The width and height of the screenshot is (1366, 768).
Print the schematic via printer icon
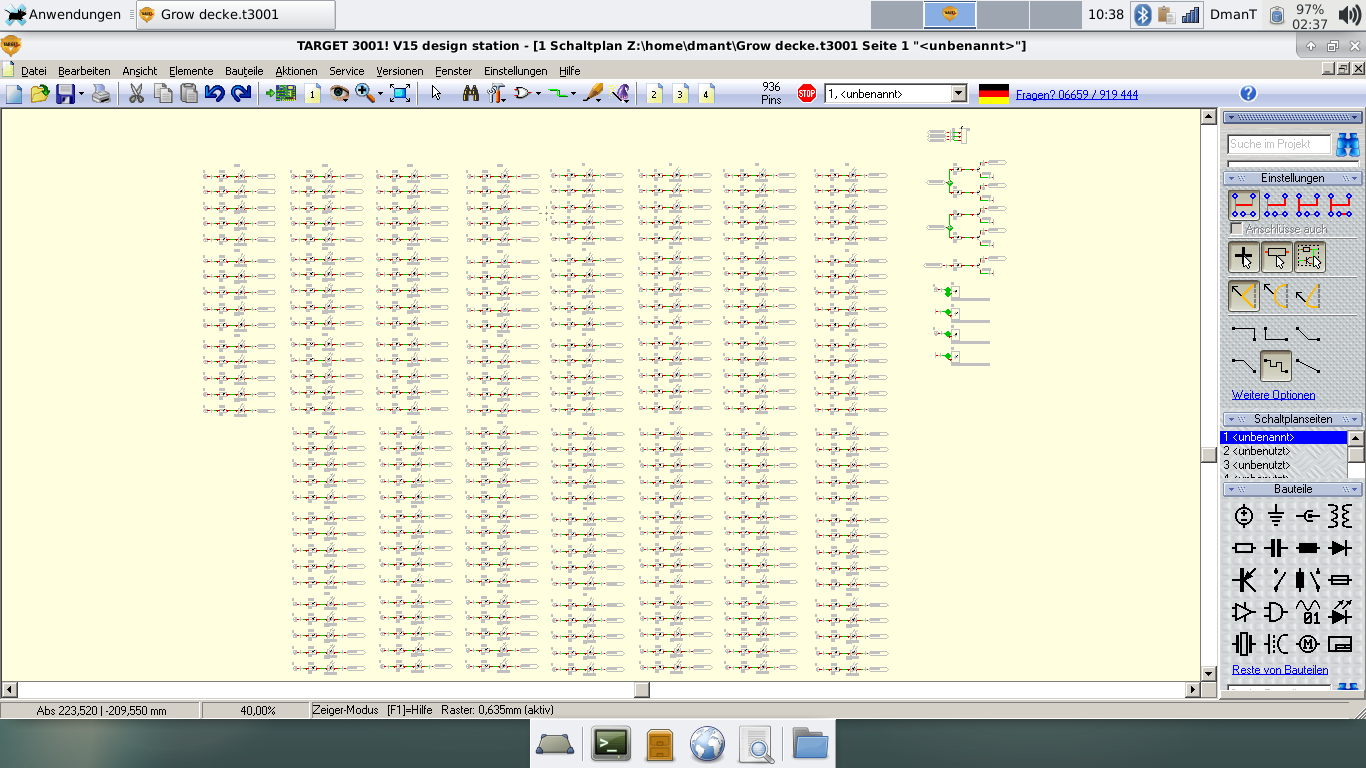(101, 94)
